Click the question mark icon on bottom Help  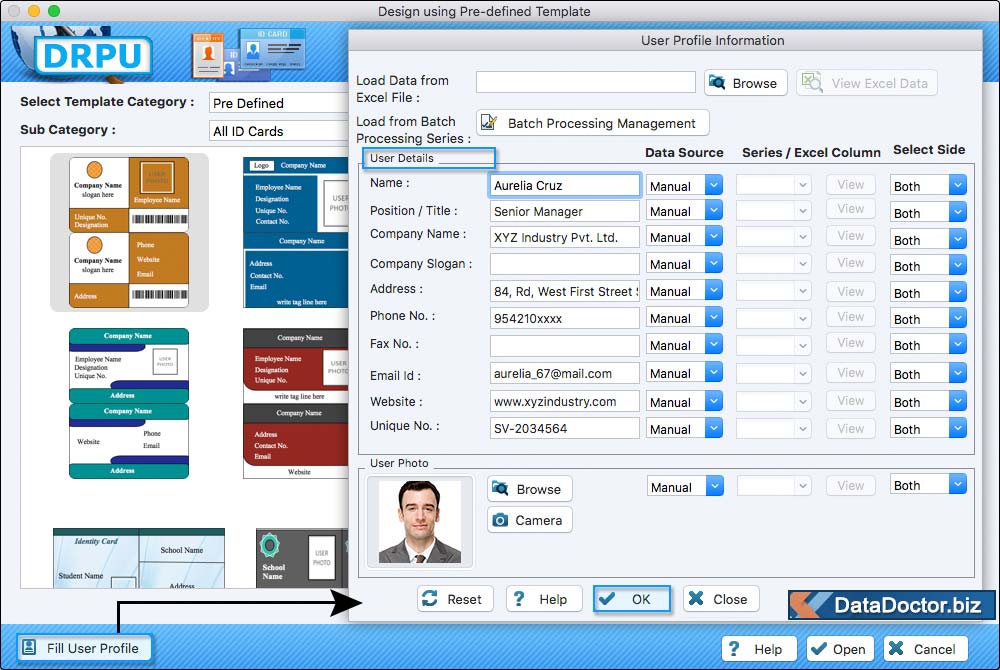coord(734,649)
